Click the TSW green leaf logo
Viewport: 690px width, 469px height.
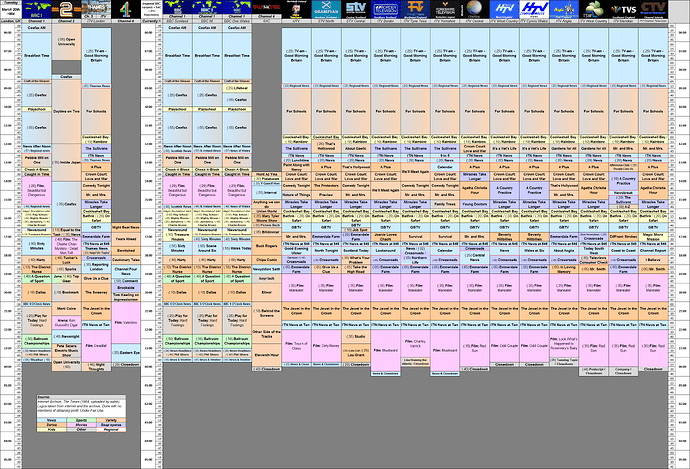(x=594, y=9)
